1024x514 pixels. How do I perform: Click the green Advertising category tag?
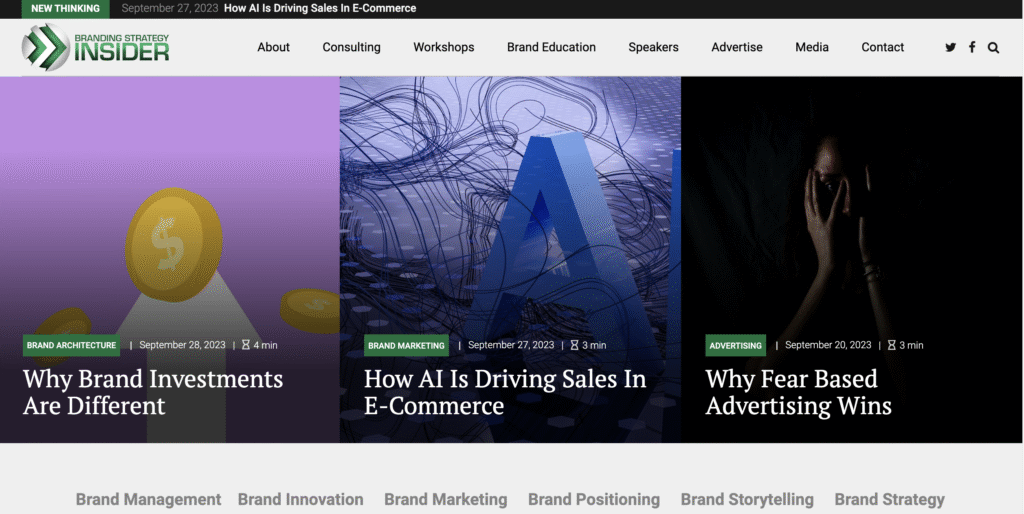[735, 345]
